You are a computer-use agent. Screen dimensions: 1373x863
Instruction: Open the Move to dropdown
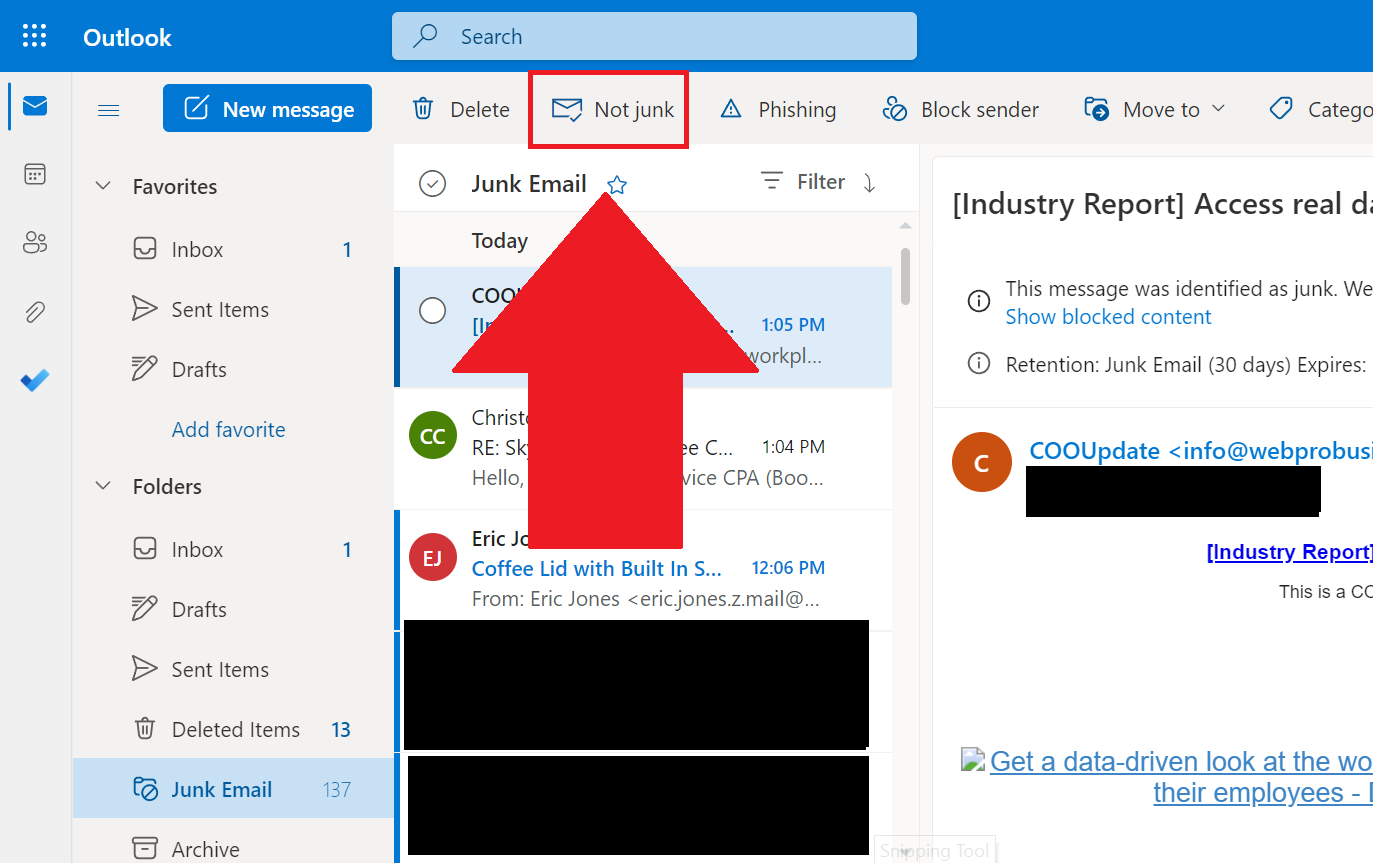(1155, 110)
